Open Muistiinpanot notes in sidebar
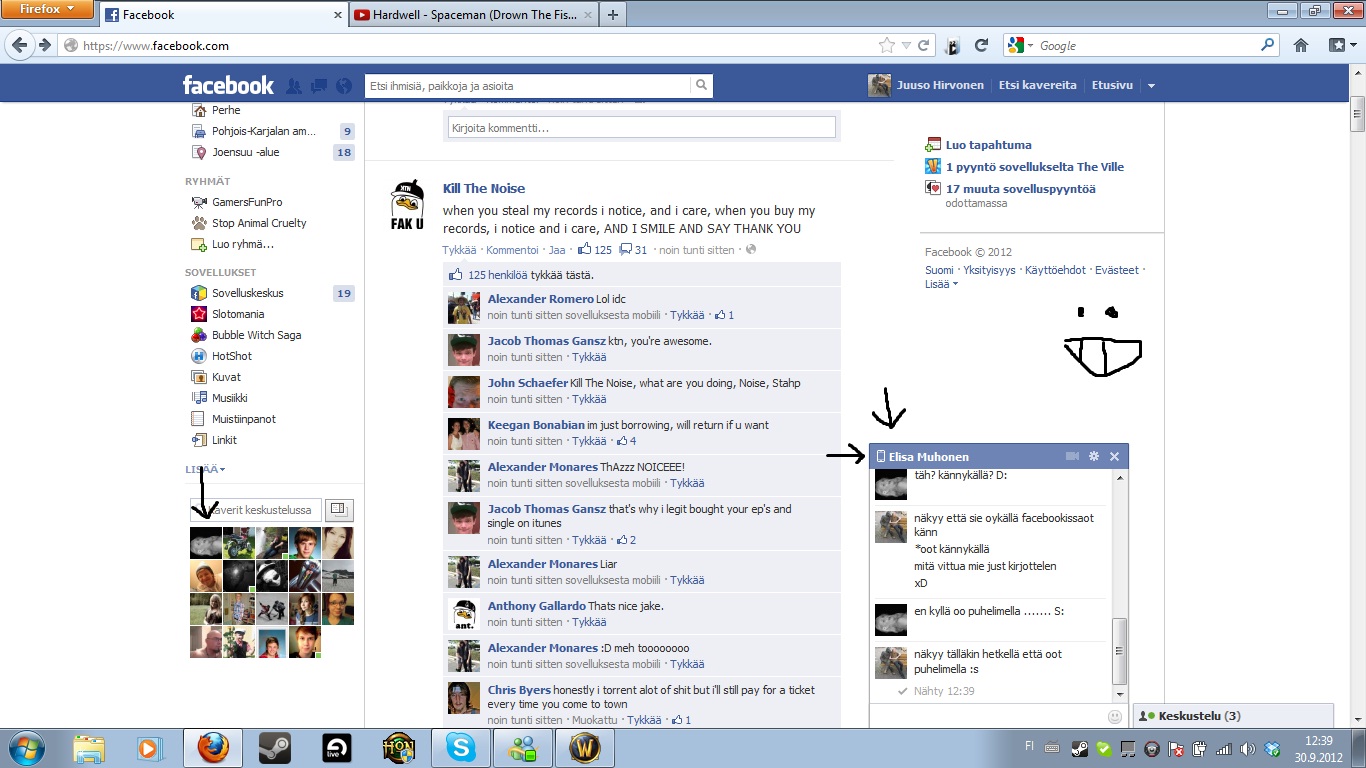Image resolution: width=1366 pixels, height=768 pixels. pyautogui.click(x=243, y=419)
